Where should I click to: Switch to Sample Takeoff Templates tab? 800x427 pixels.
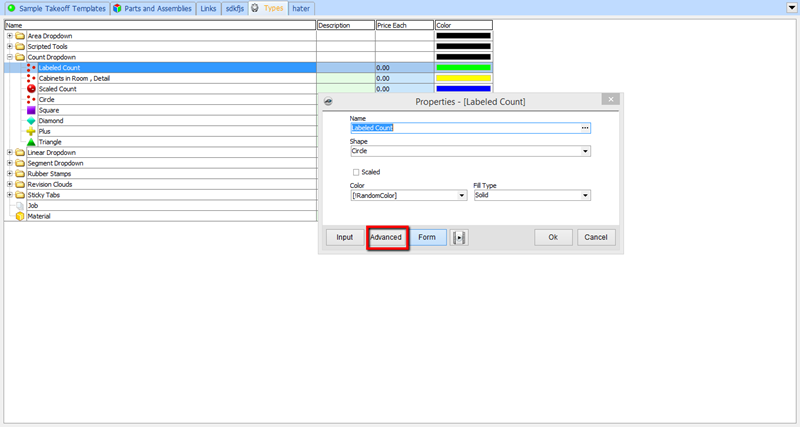[57, 8]
